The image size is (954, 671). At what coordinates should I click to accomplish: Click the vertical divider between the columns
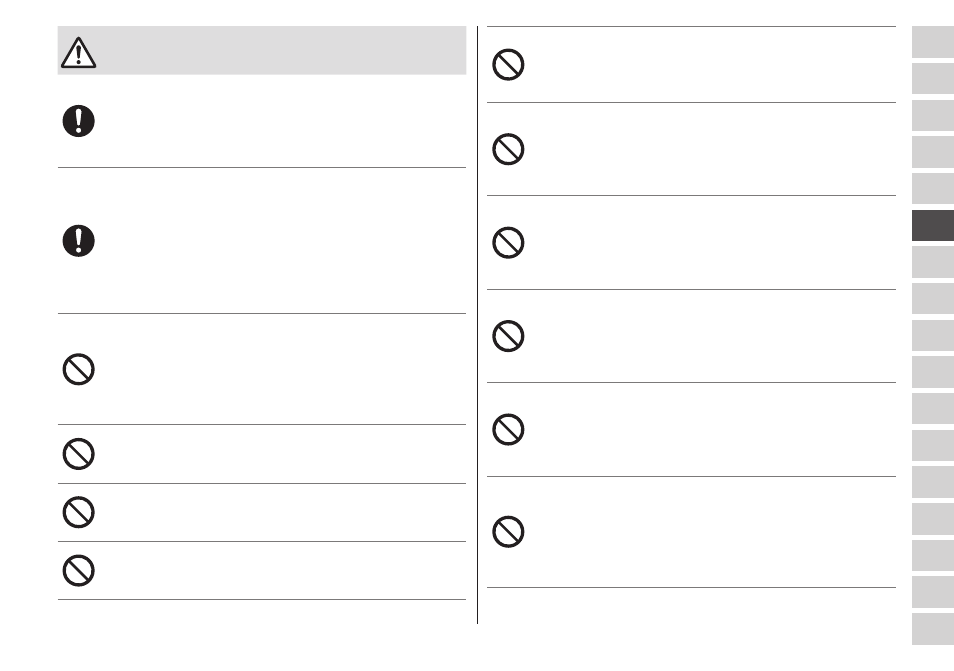[x=478, y=325]
